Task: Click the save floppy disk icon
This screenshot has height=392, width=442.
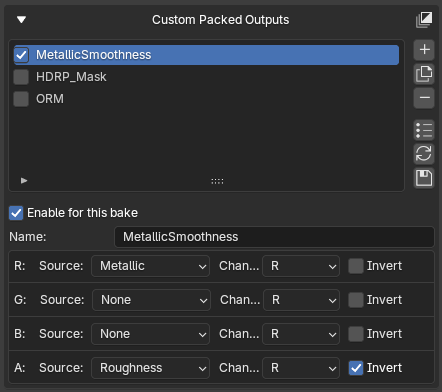Action: coord(424,178)
